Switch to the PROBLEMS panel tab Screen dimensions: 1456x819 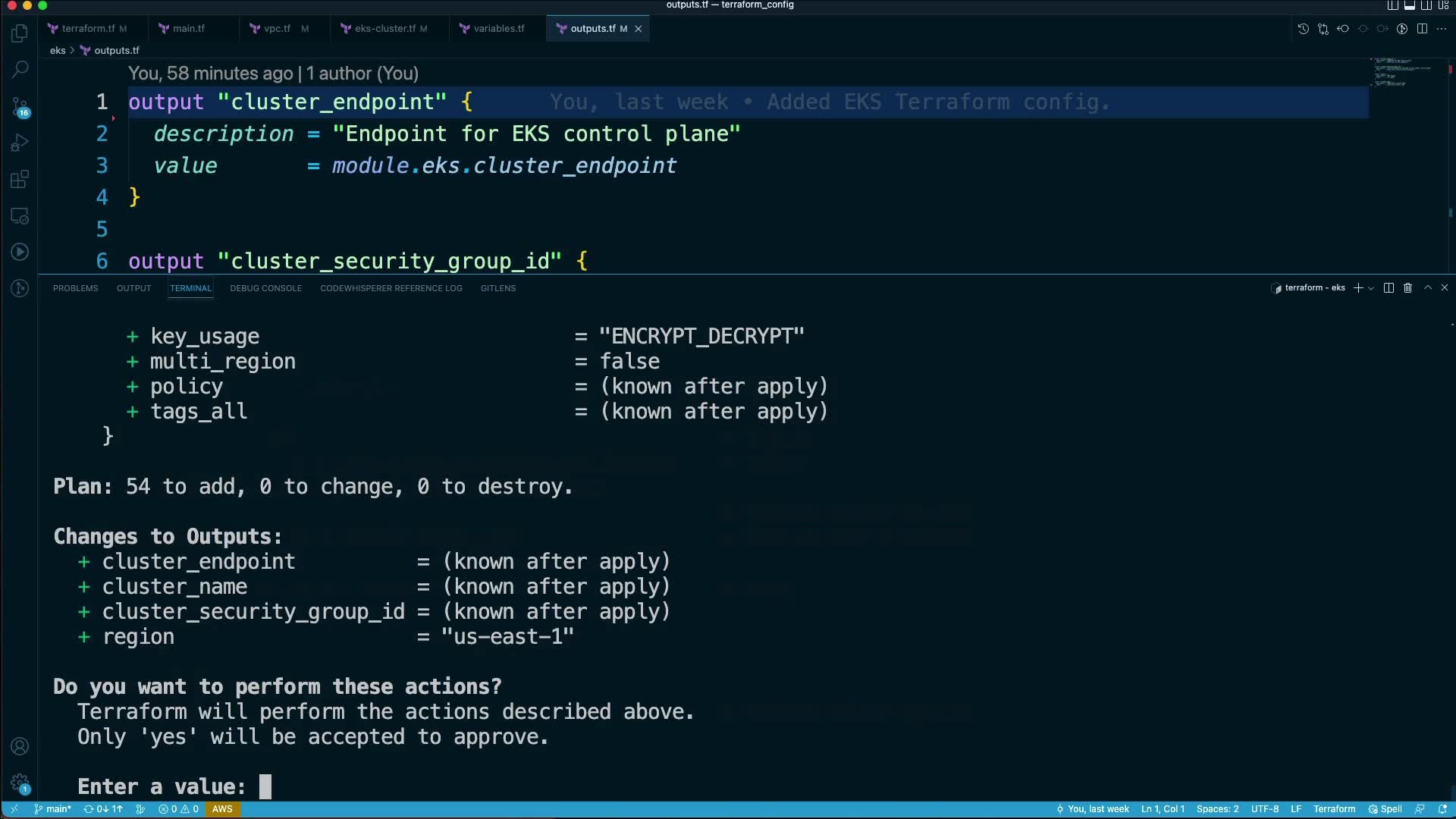click(x=75, y=288)
